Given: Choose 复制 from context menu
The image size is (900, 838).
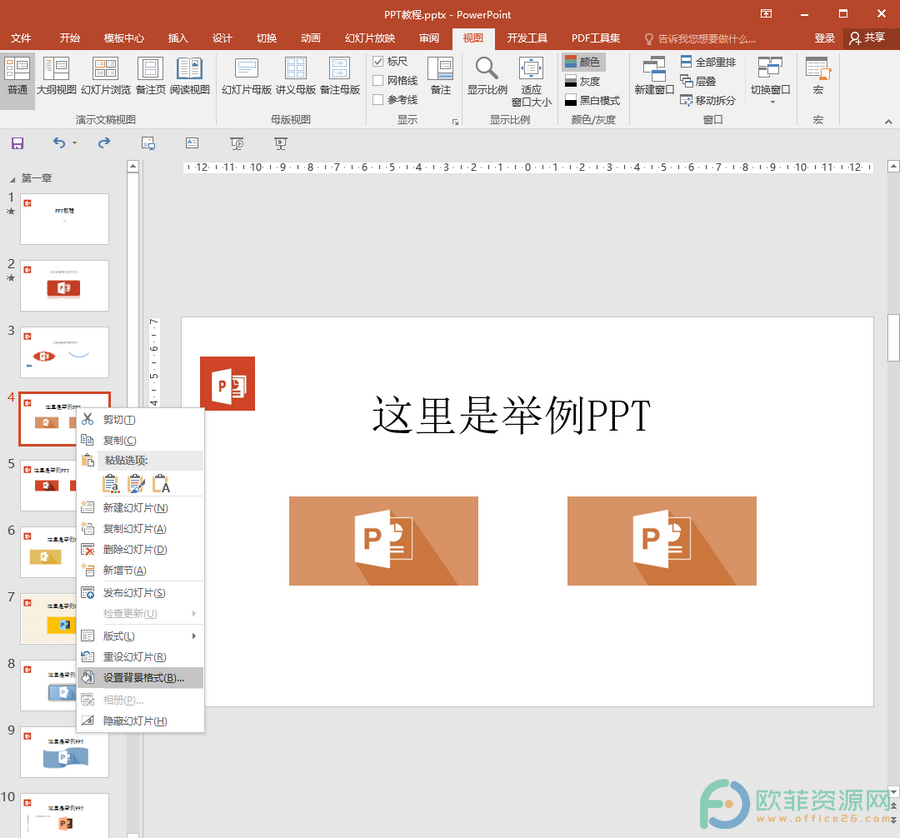Looking at the screenshot, I should (141, 440).
